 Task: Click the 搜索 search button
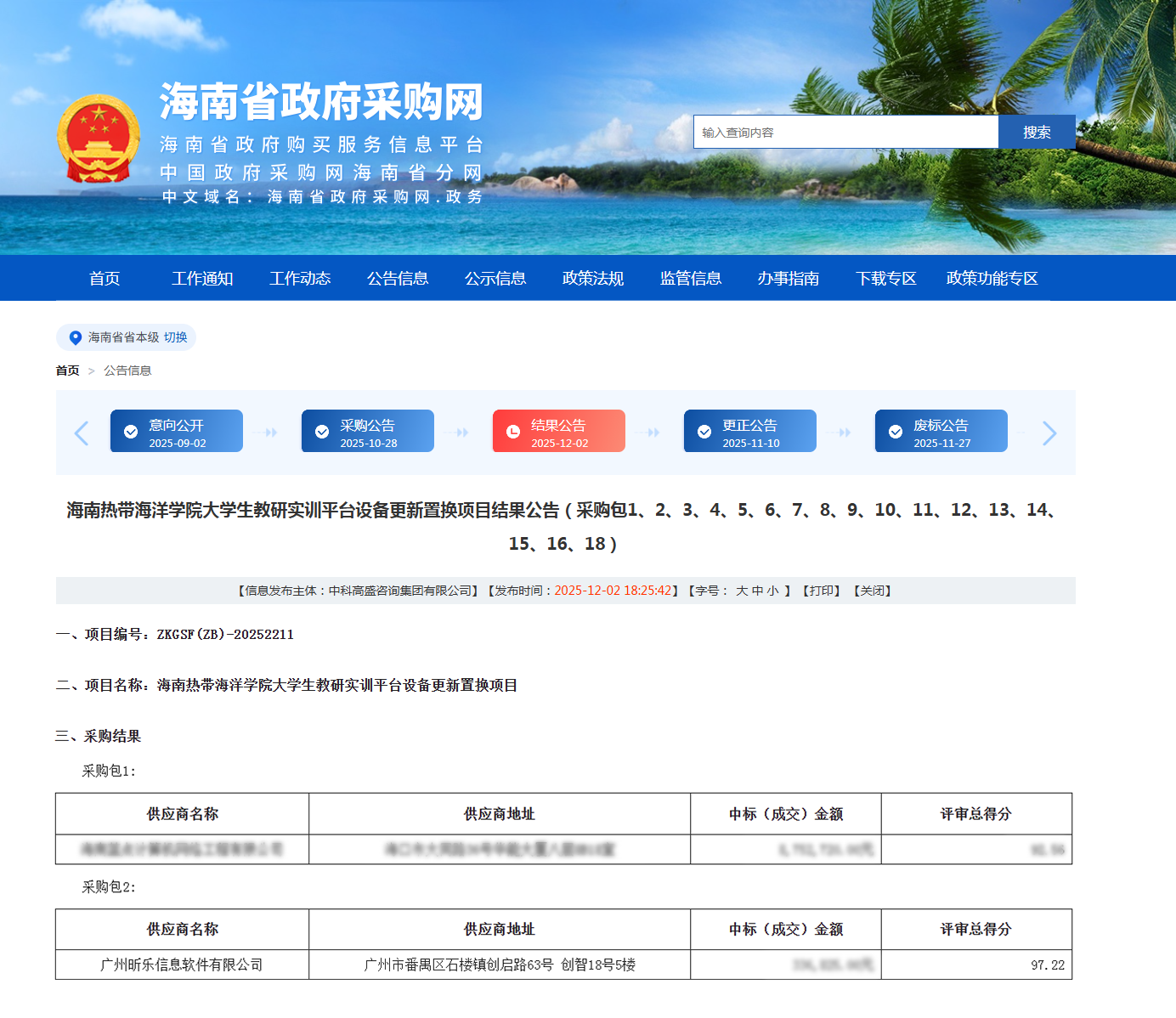(x=1037, y=132)
